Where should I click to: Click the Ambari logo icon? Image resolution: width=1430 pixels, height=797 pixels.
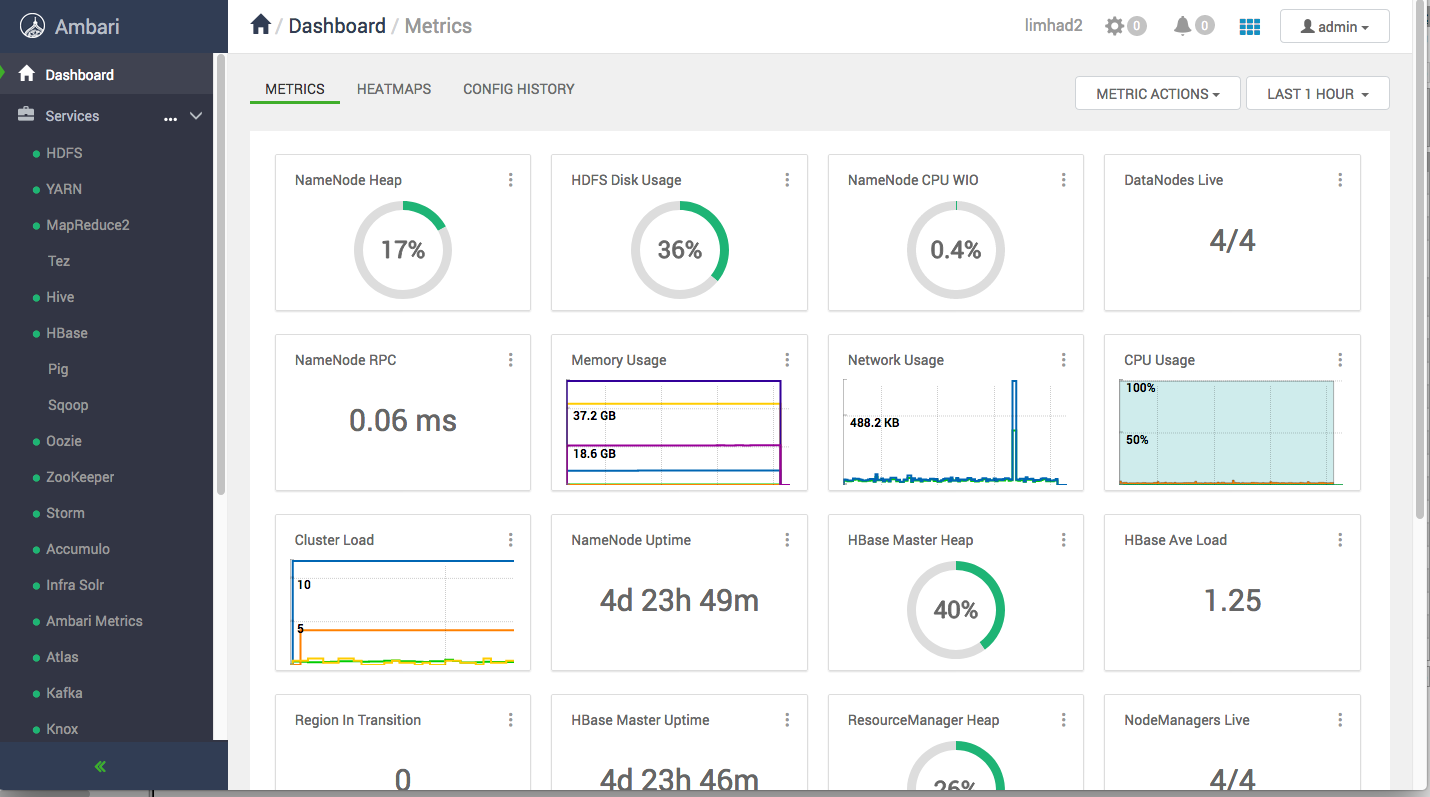(x=33, y=25)
